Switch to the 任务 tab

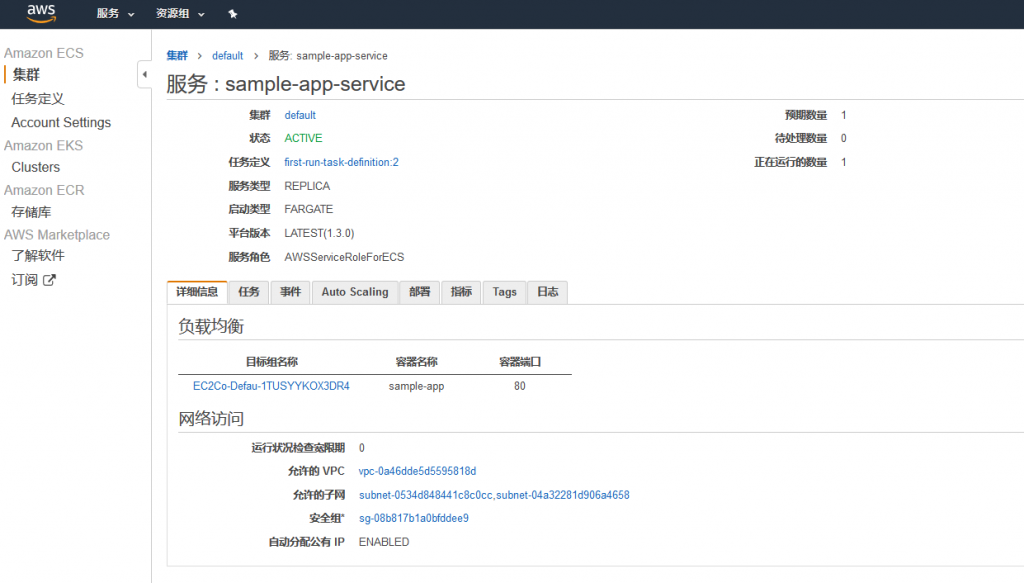coord(249,292)
